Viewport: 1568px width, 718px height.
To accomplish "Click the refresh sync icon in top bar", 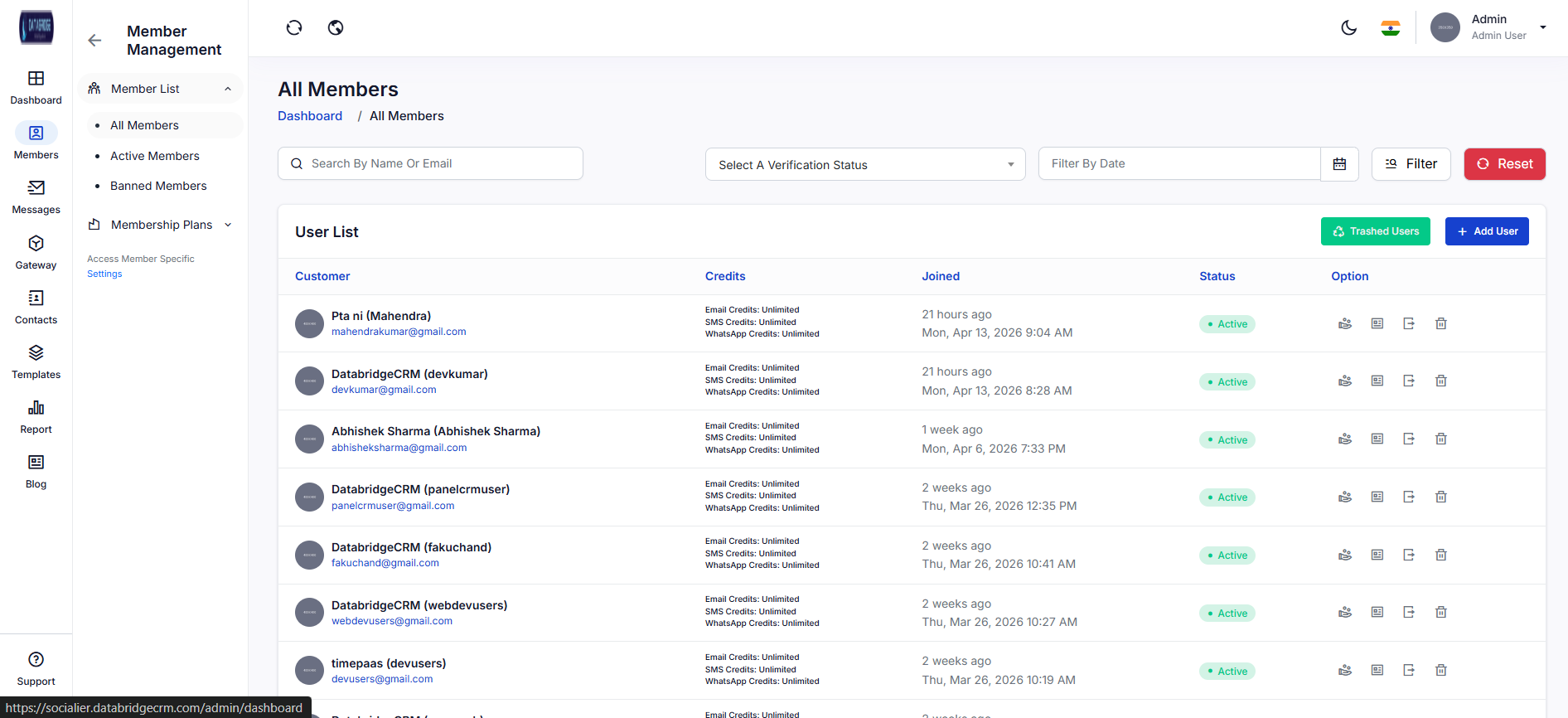I will point(294,28).
